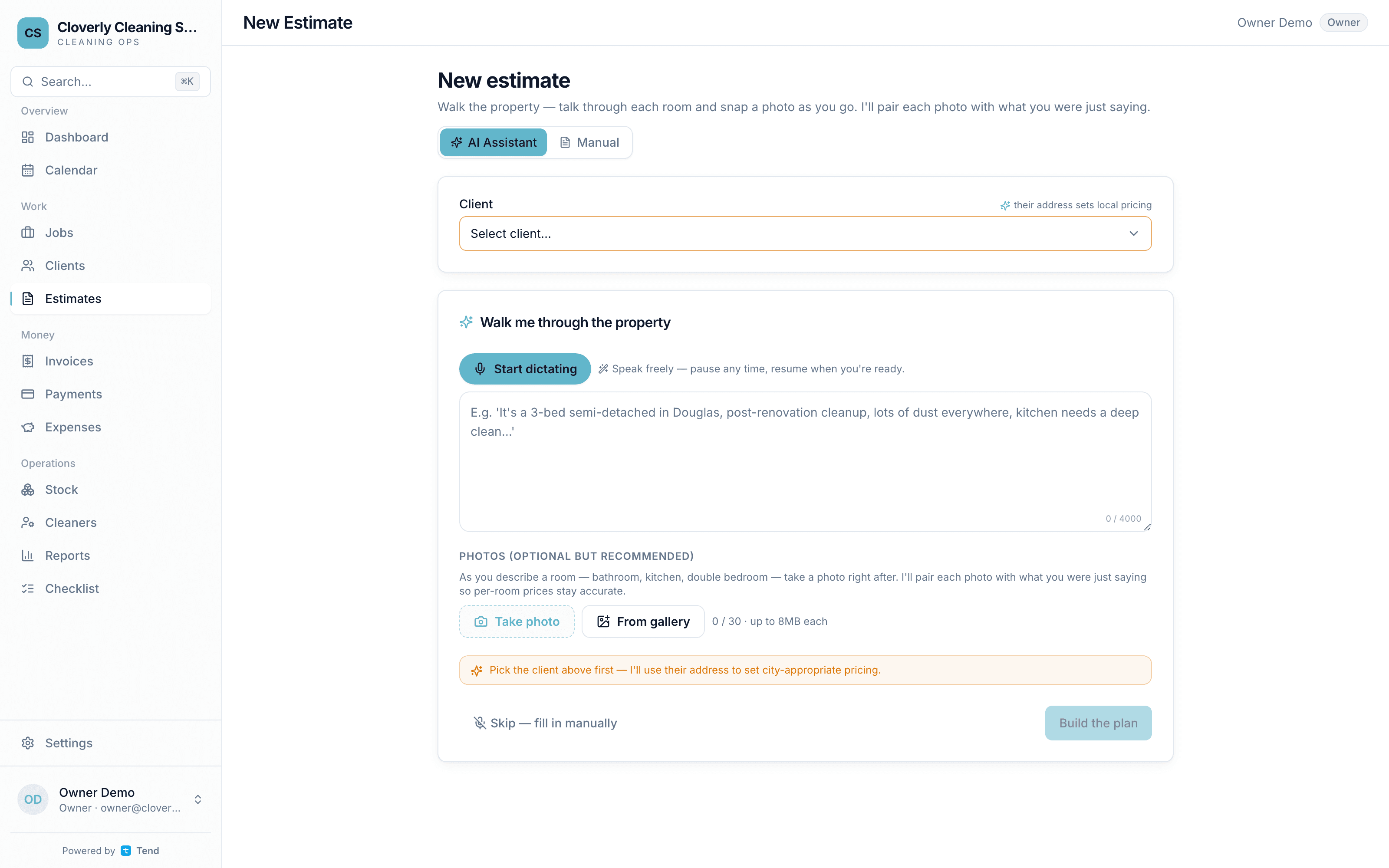The width and height of the screenshot is (1389, 868).
Task: Open the Select client dropdown
Action: tap(805, 233)
